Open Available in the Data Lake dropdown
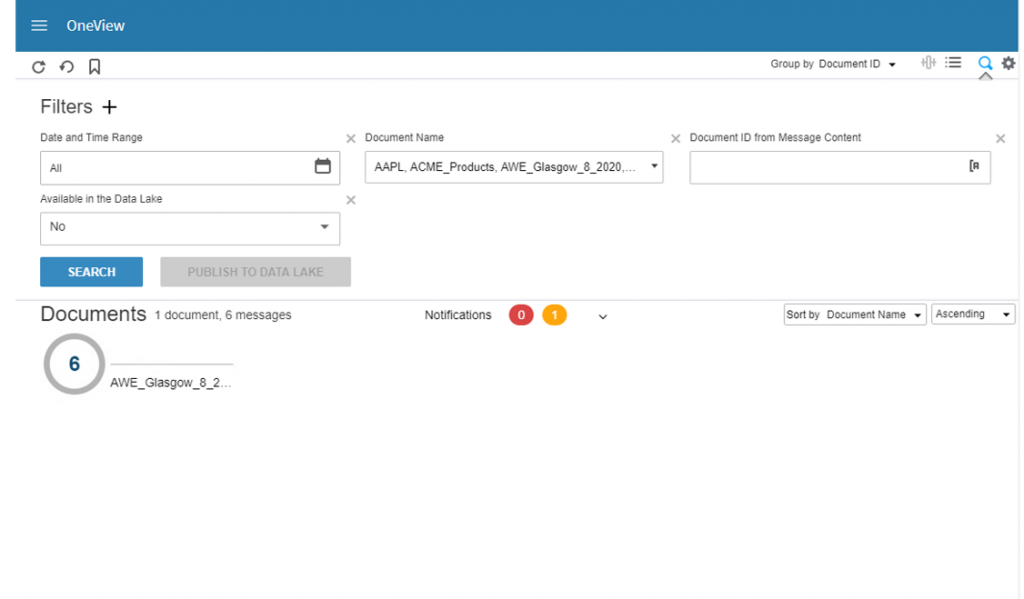Viewport: 1024px width, 599px height. click(x=190, y=227)
